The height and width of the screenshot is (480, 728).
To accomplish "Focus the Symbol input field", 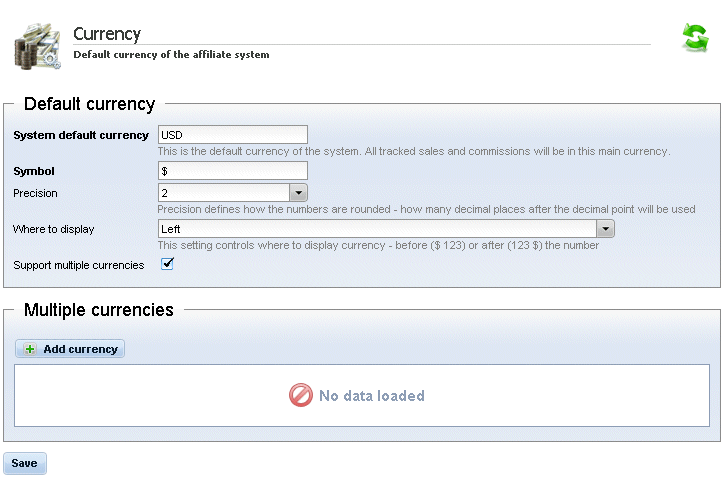I will point(233,171).
